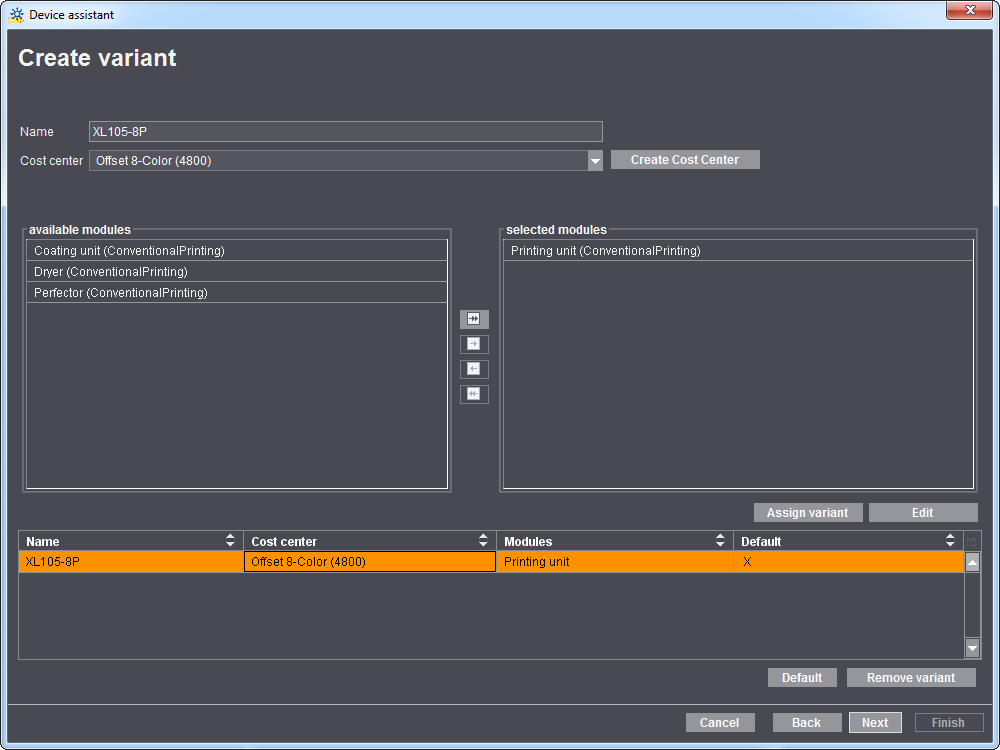
Task: Move selected module back with left-arrow button
Action: pyautogui.click(x=474, y=369)
